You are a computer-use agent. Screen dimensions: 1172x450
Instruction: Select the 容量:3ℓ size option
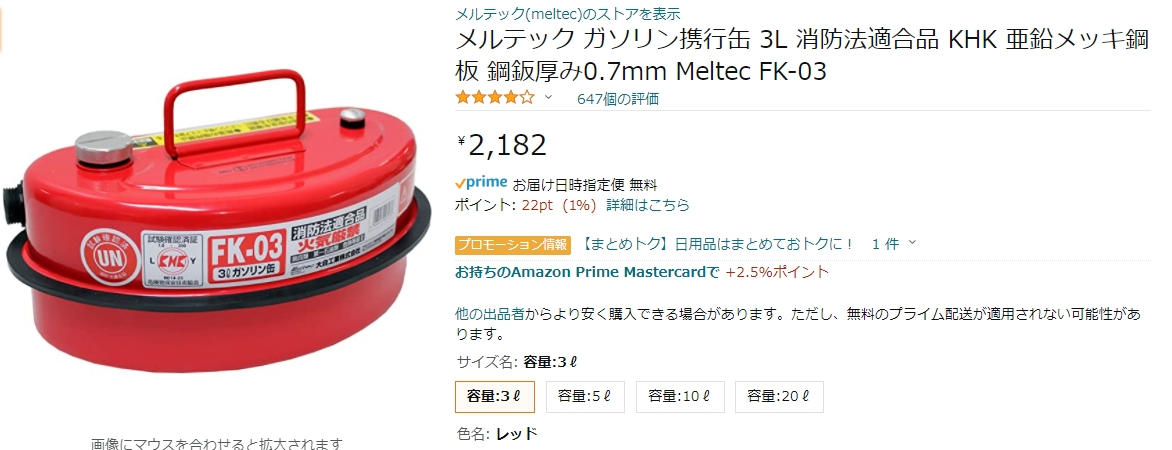tap(495, 396)
